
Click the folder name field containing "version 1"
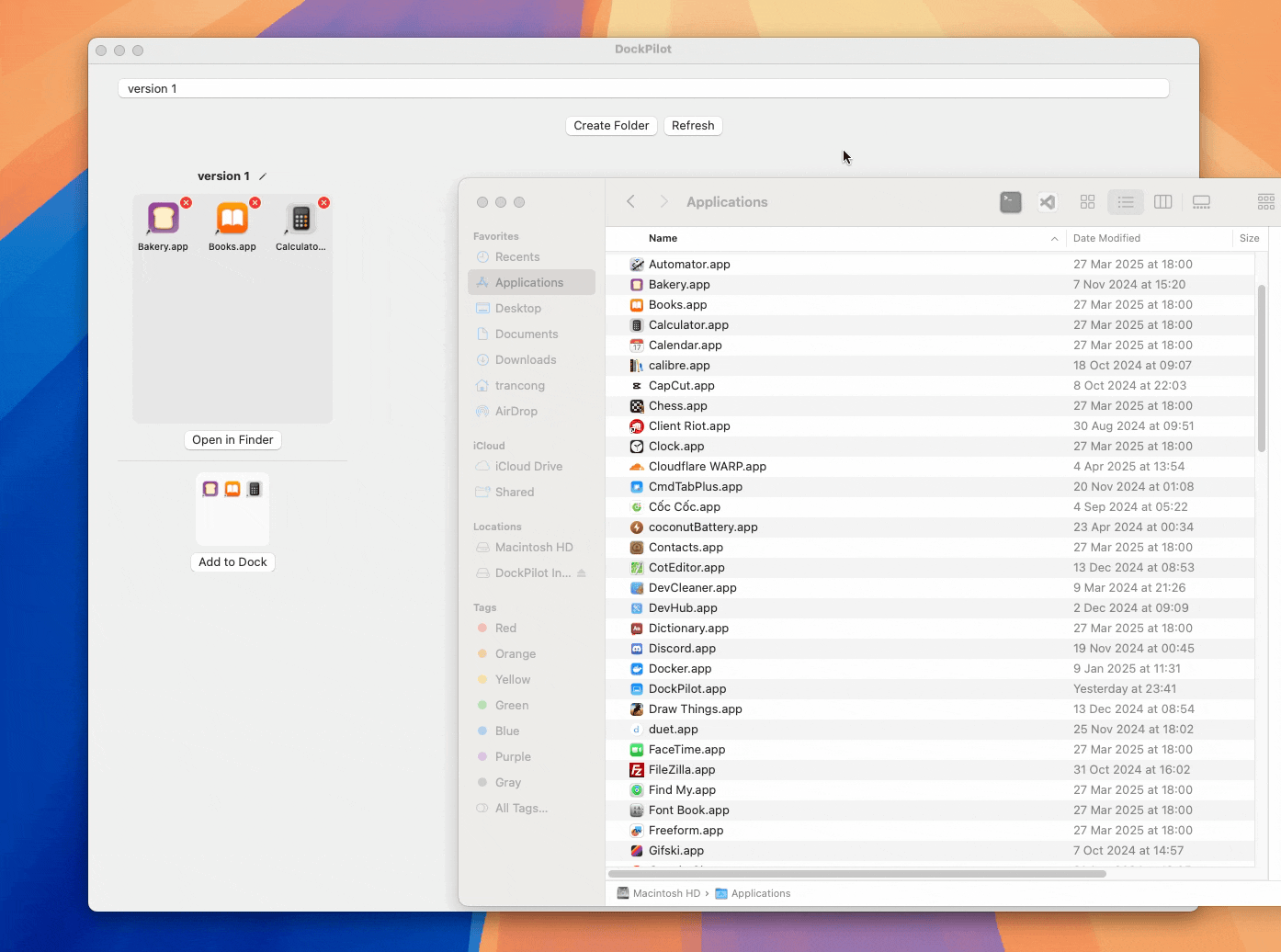(x=643, y=88)
